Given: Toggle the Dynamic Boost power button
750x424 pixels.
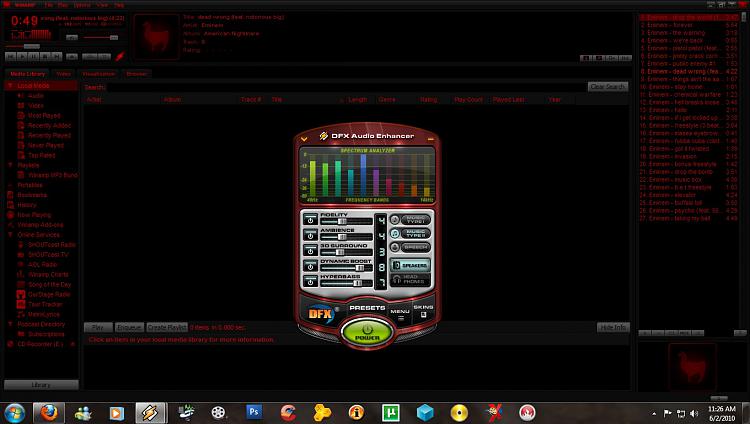Looking at the screenshot, I should point(310,266).
